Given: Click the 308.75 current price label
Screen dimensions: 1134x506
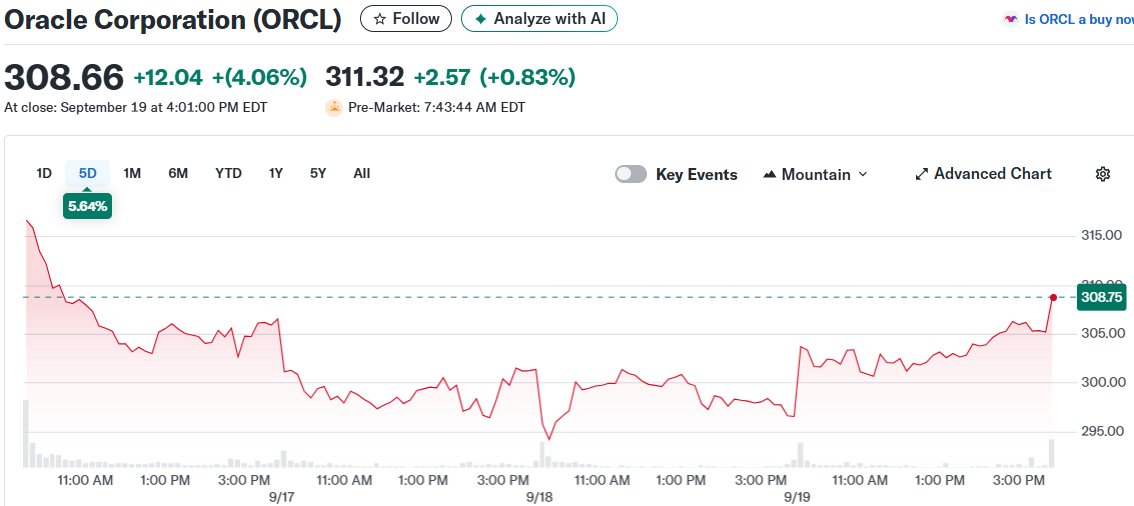Looking at the screenshot, I should (1101, 297).
